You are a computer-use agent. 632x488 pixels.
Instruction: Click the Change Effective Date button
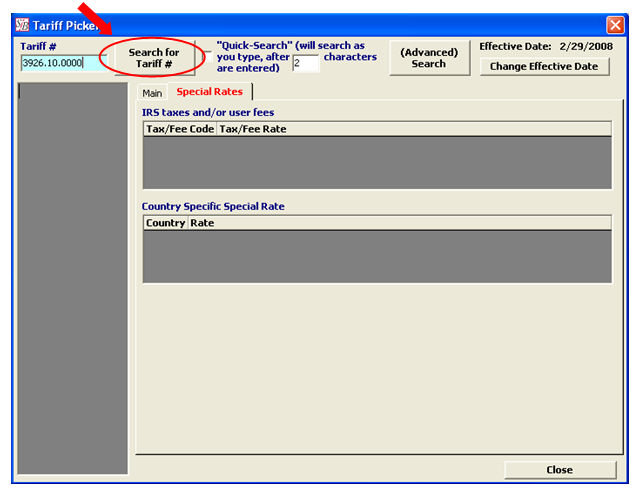click(x=543, y=66)
